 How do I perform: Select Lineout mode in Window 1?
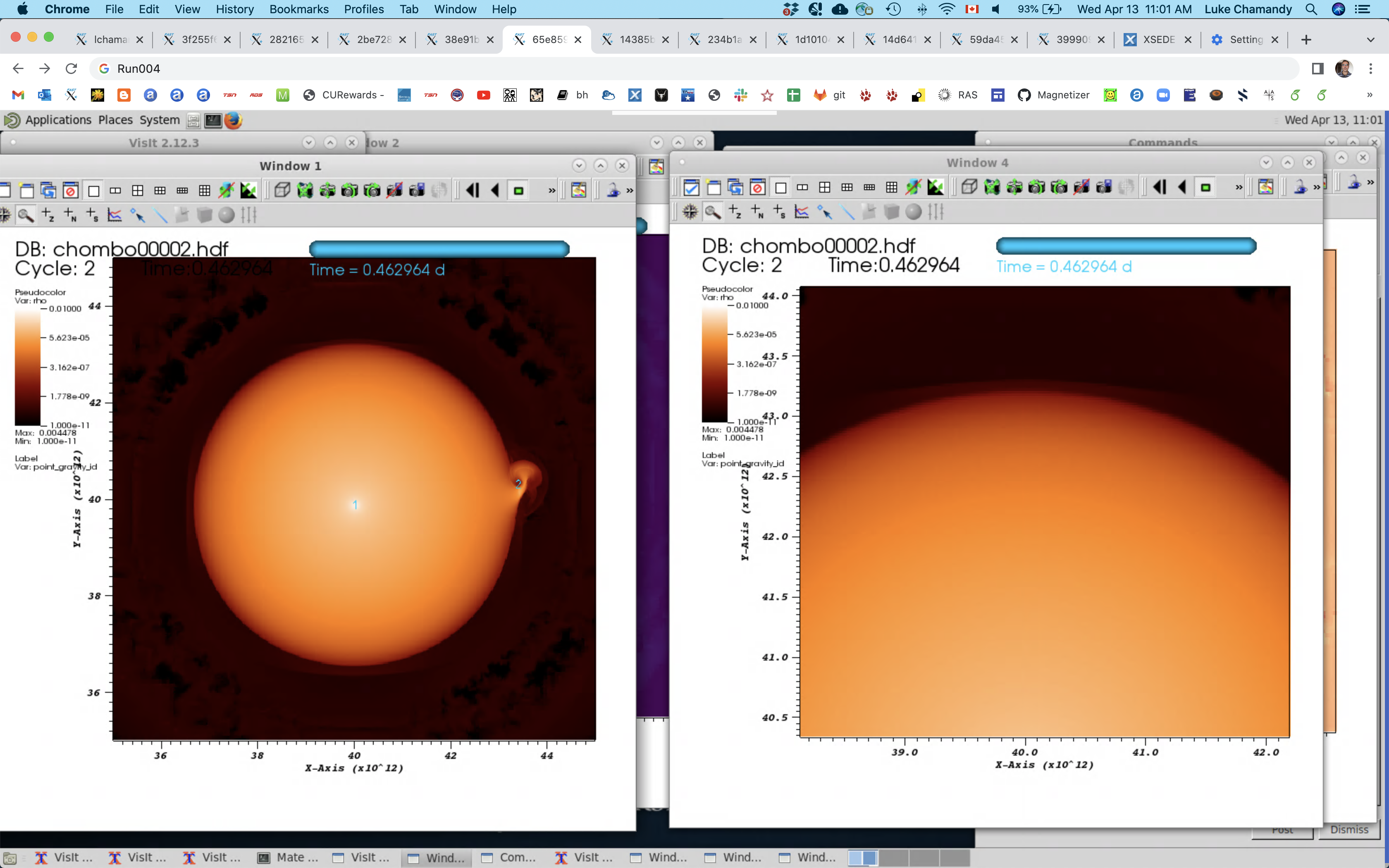point(115,215)
